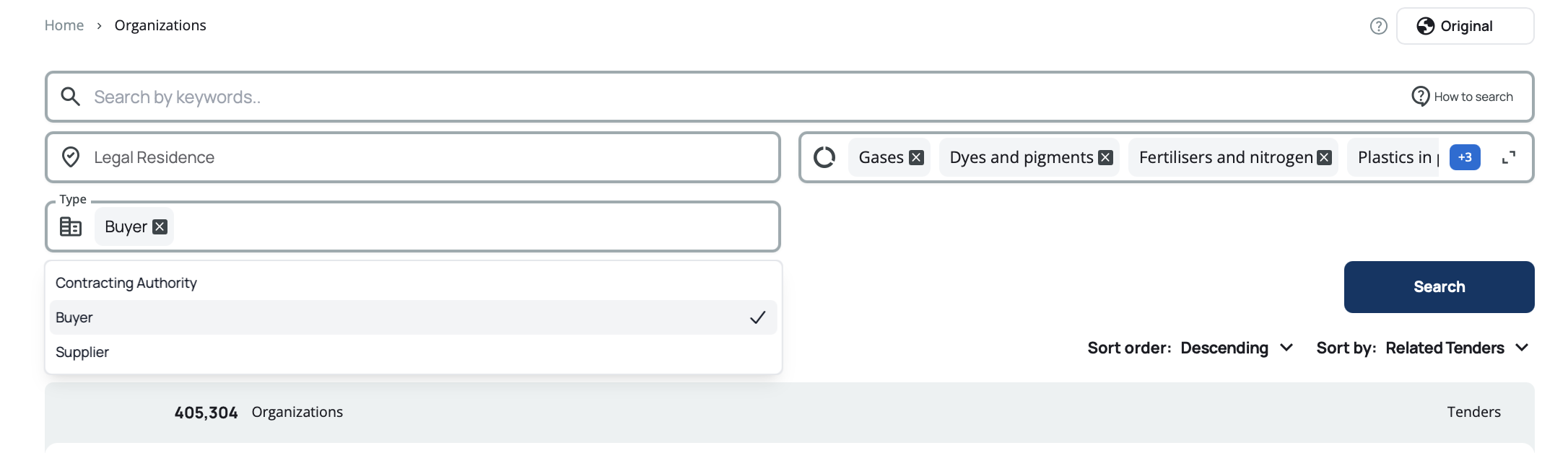
Task: Remove the Gases filter tag
Action: (x=916, y=157)
